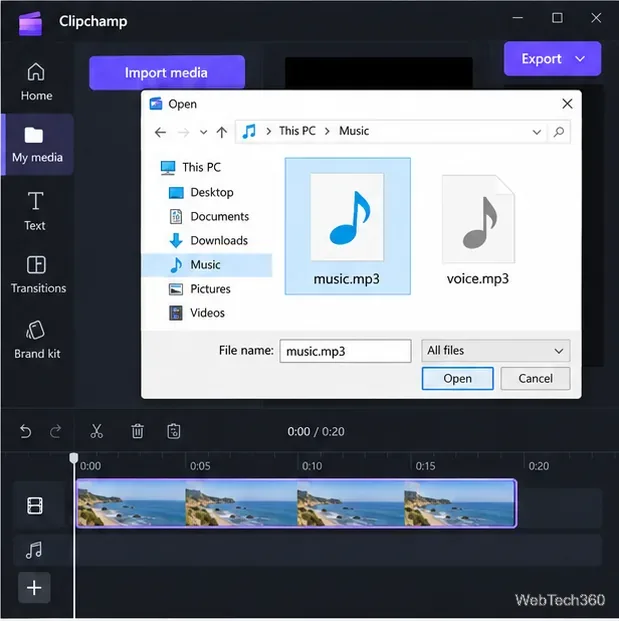The height and width of the screenshot is (621, 619).
Task: Add a track with the plus button
Action: coord(34,588)
